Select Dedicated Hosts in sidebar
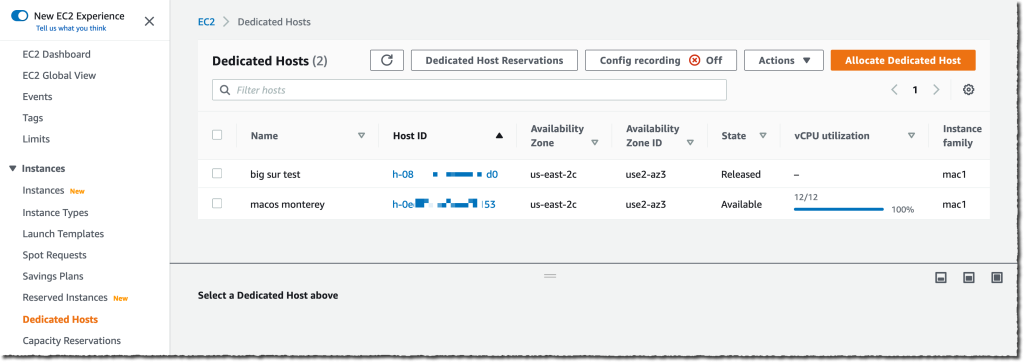The image size is (1024, 362). [x=60, y=320]
